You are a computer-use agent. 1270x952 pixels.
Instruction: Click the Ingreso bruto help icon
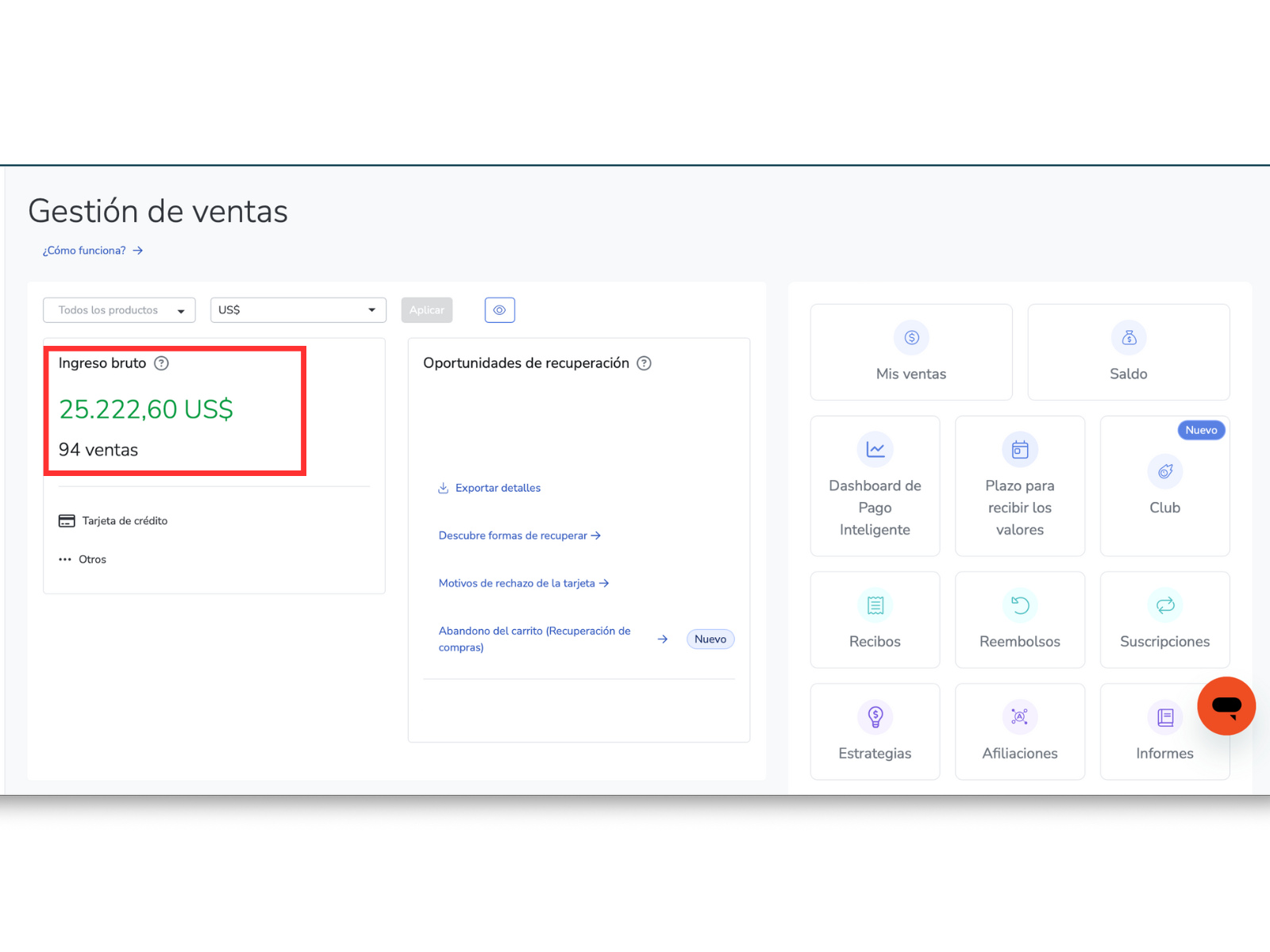pos(161,363)
